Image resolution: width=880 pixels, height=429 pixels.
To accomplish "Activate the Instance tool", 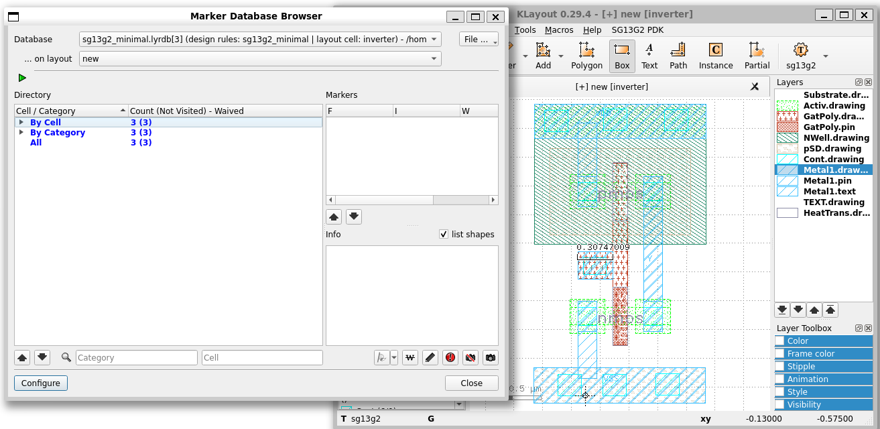I will pyautogui.click(x=715, y=56).
